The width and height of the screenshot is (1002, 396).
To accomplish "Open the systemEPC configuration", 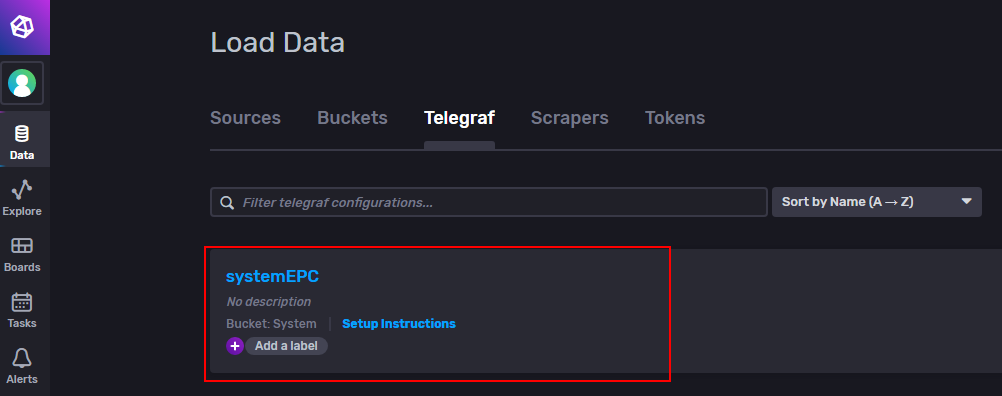I will tap(272, 277).
